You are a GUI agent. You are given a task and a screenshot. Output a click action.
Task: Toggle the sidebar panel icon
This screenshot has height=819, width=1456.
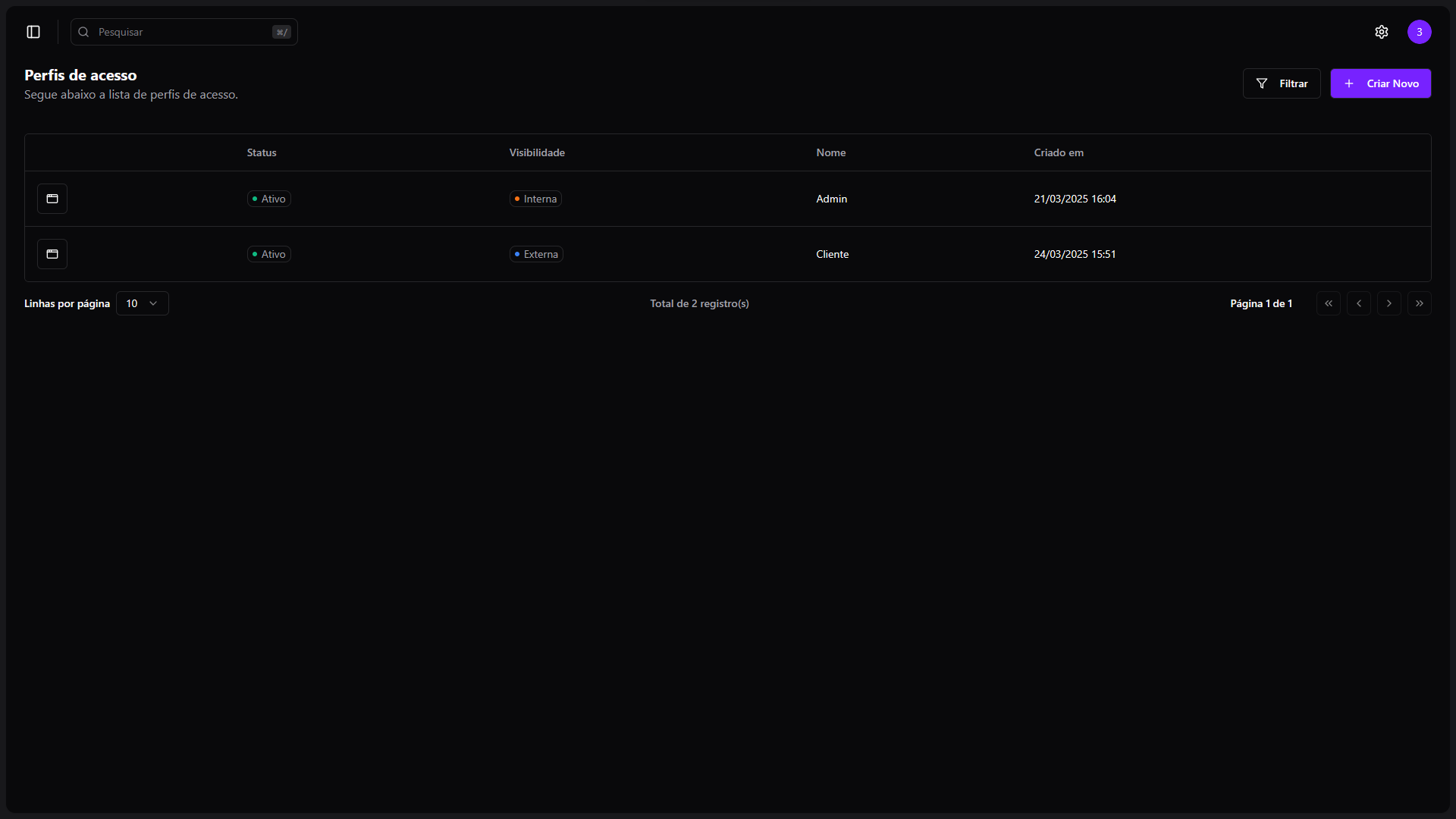[33, 32]
